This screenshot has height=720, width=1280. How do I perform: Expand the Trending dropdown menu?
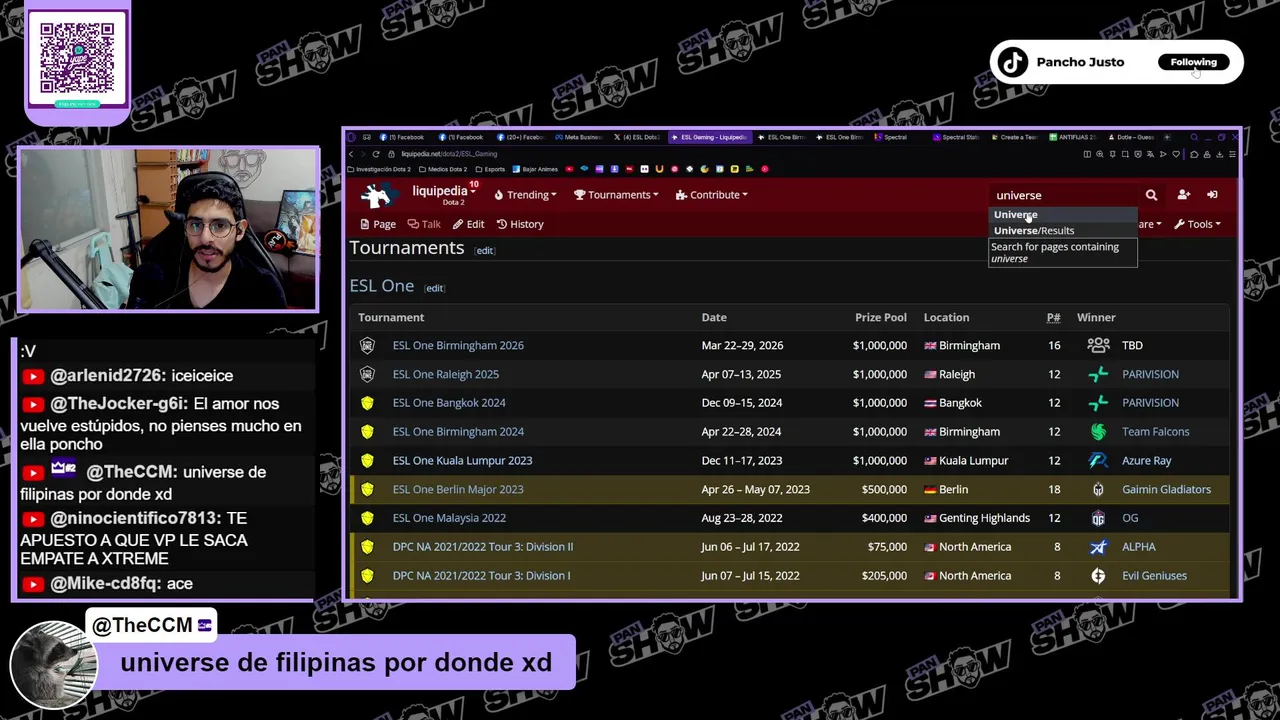[525, 195]
